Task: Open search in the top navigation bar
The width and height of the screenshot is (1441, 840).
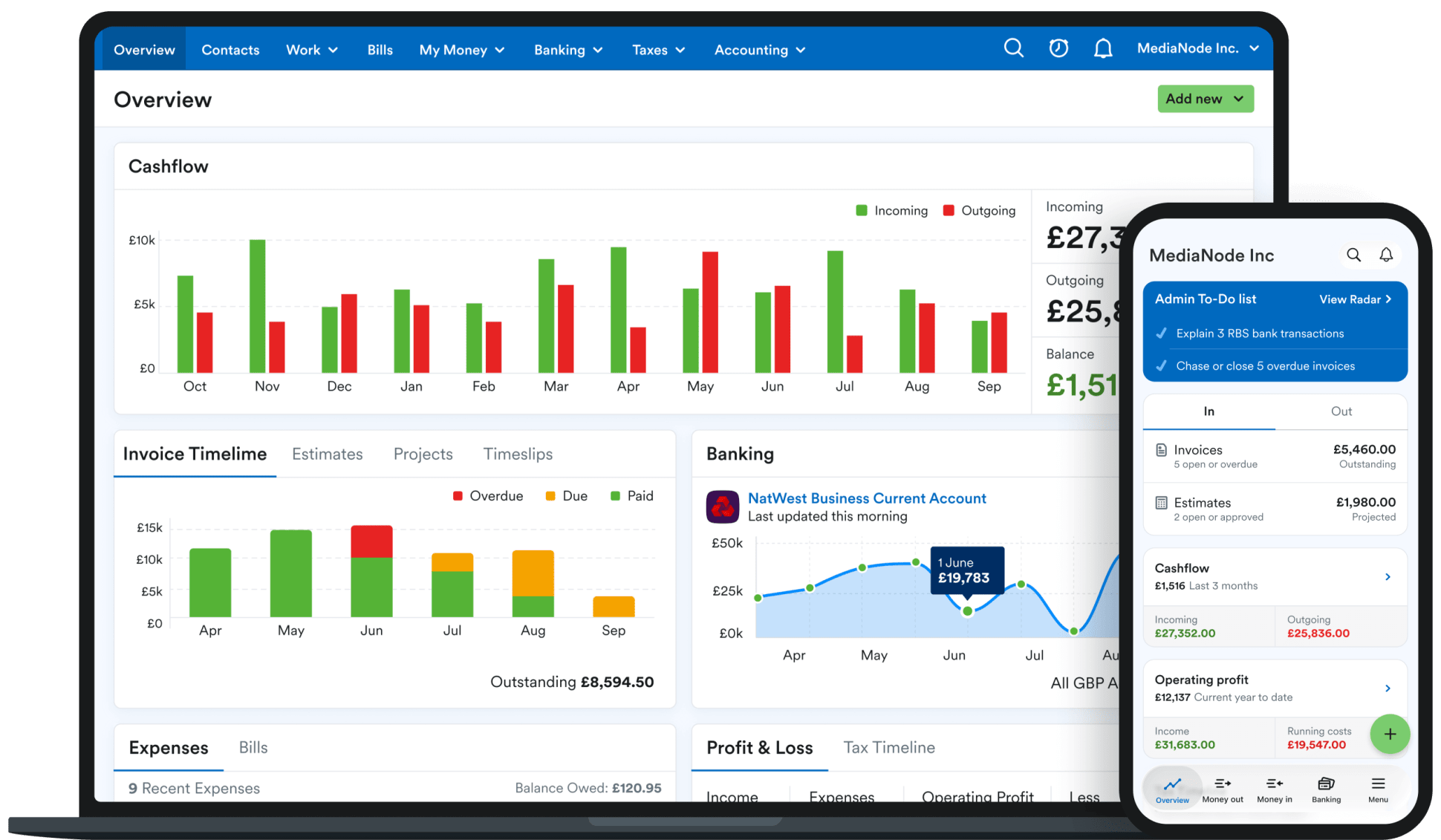Action: coord(1013,48)
